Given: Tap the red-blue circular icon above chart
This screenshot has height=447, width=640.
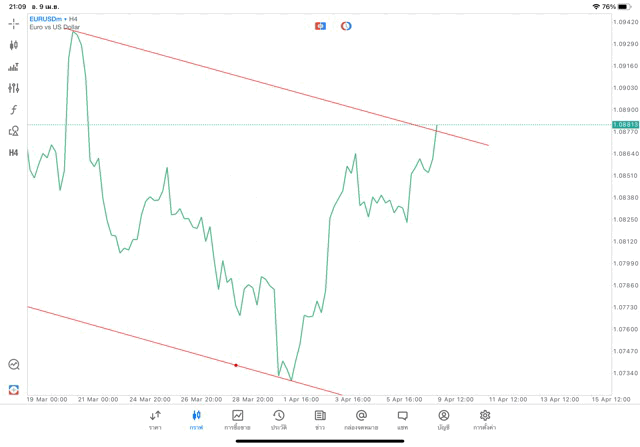Looking at the screenshot, I should click(x=346, y=25).
